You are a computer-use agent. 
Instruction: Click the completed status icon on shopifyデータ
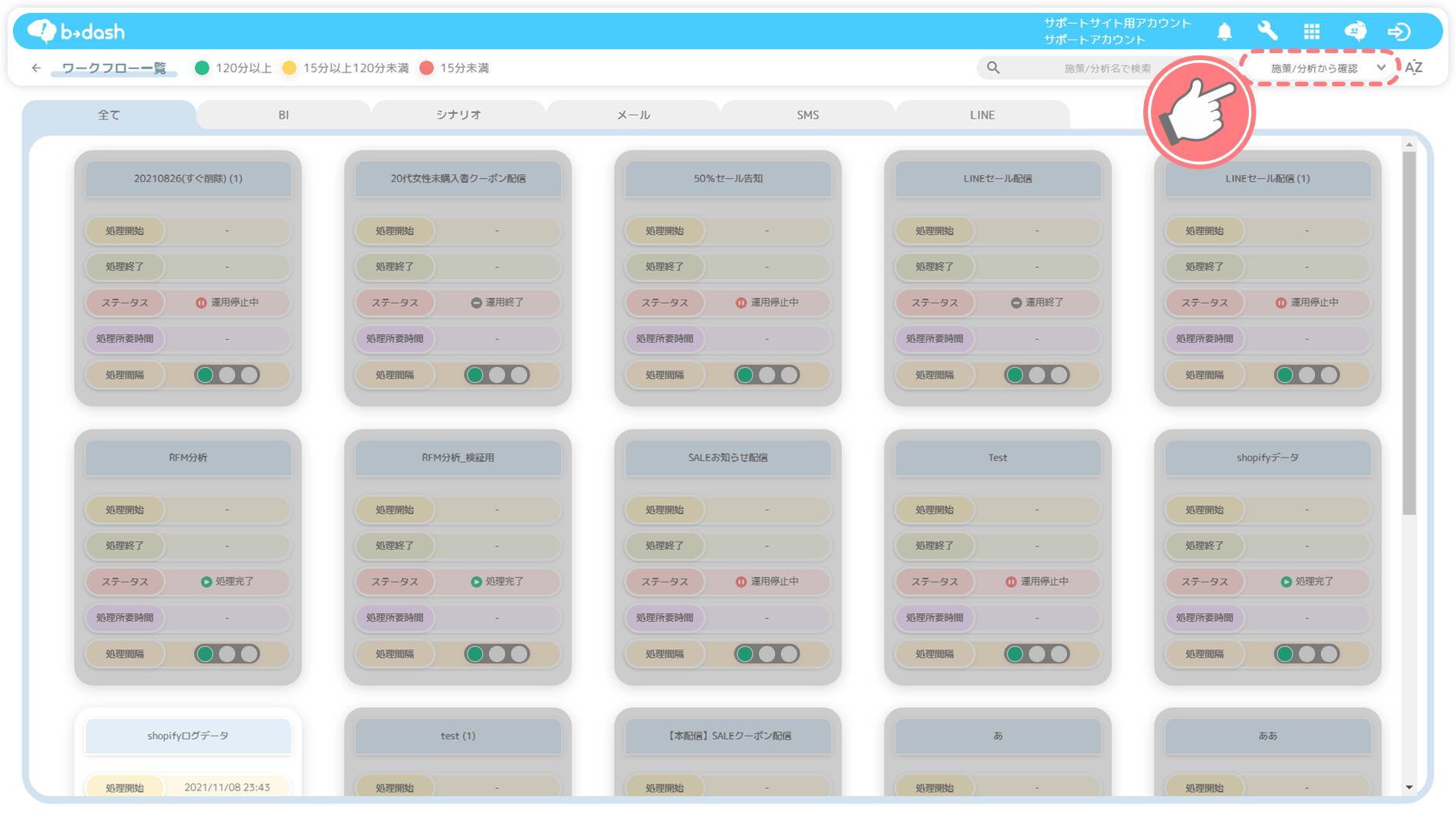[x=1286, y=582]
